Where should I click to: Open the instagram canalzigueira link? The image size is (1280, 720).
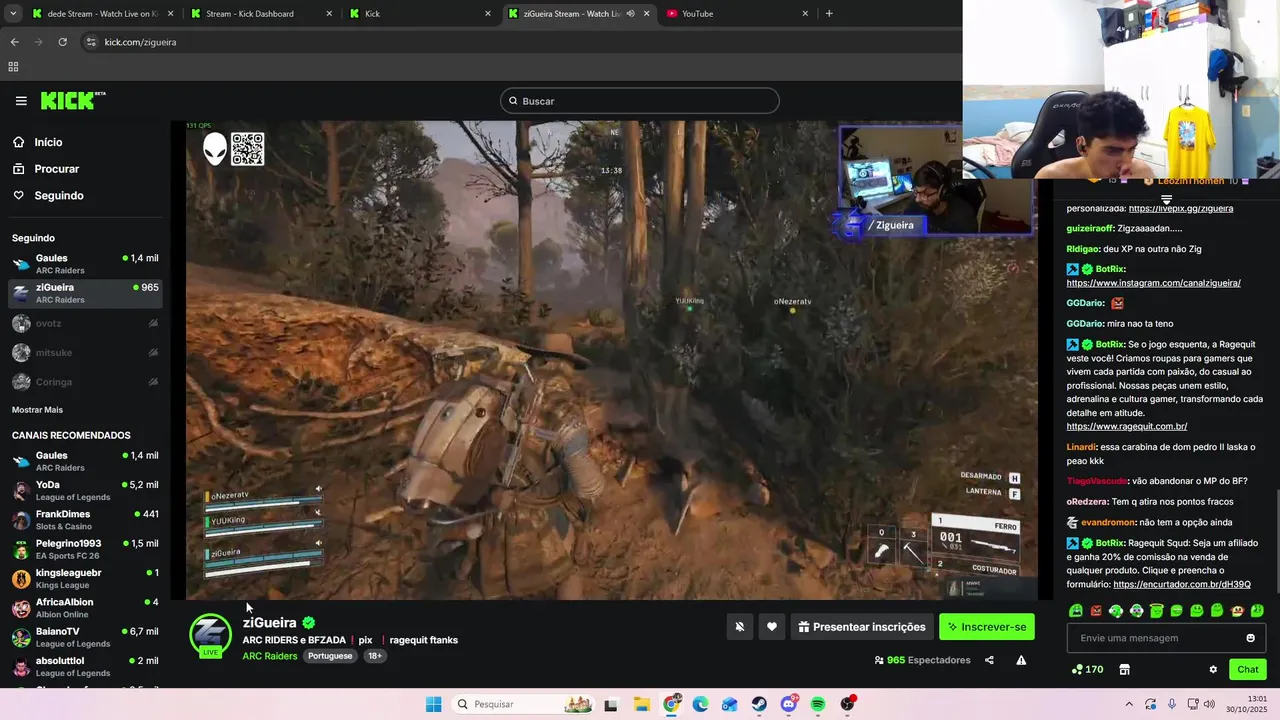1154,283
